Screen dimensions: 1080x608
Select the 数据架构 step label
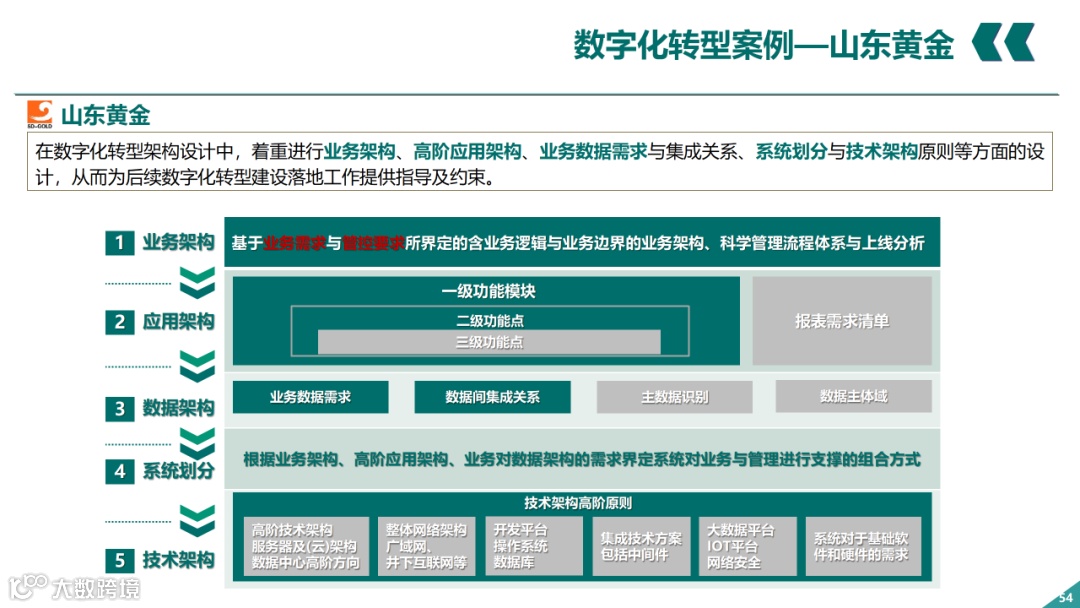pos(178,408)
